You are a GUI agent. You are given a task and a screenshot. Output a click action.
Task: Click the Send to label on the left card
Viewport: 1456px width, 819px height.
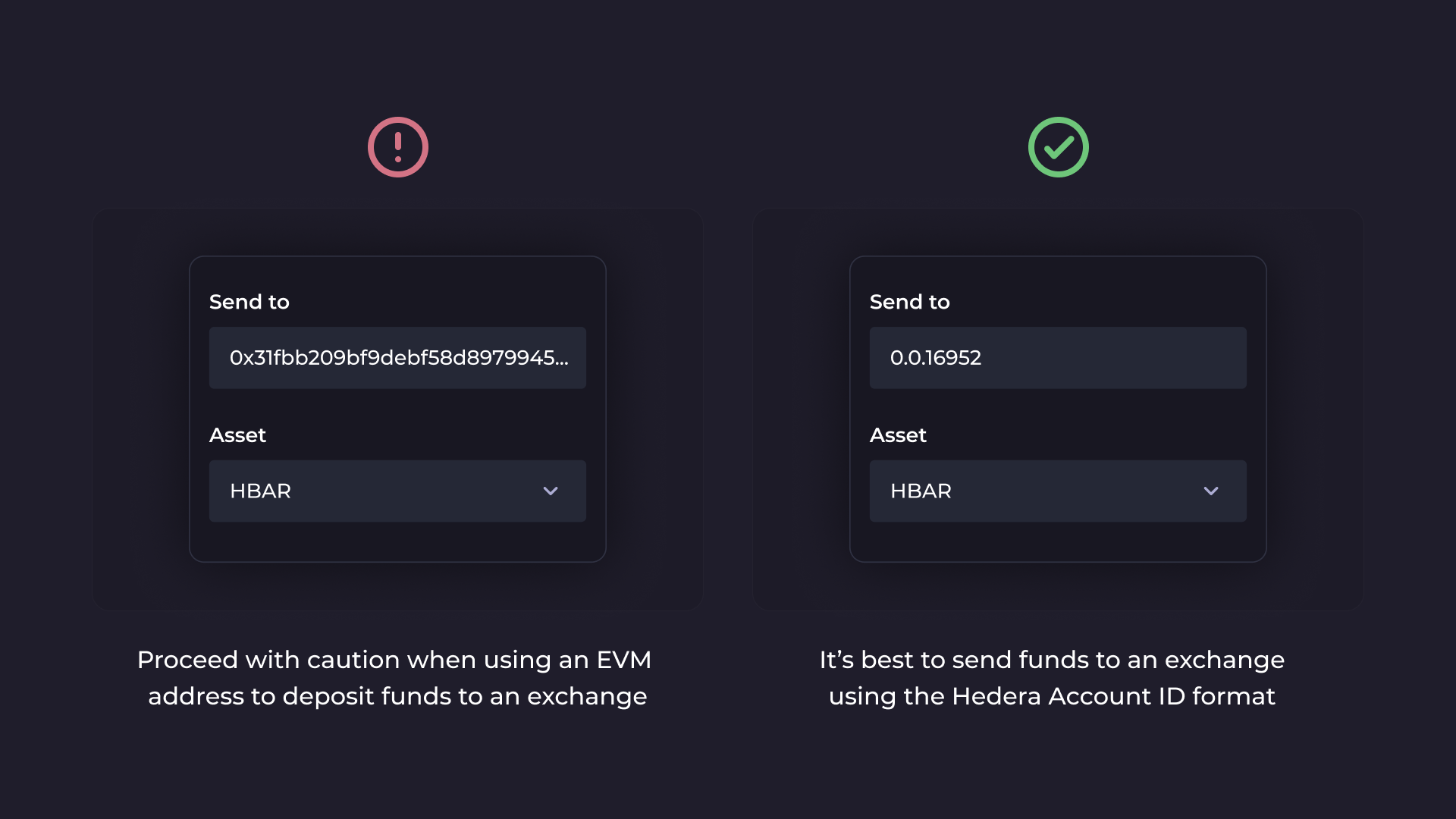pyautogui.click(x=249, y=301)
